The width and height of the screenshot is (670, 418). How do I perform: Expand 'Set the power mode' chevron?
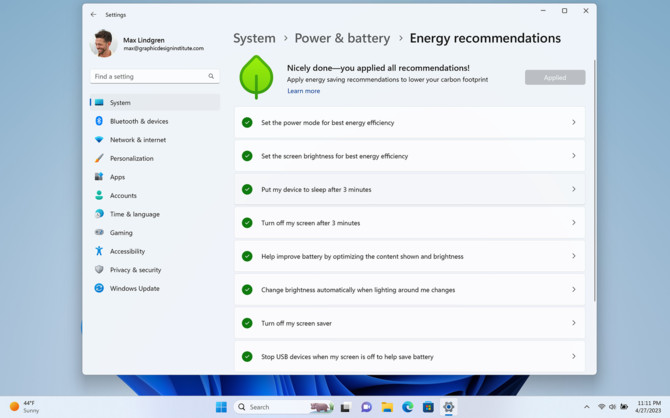[574, 122]
